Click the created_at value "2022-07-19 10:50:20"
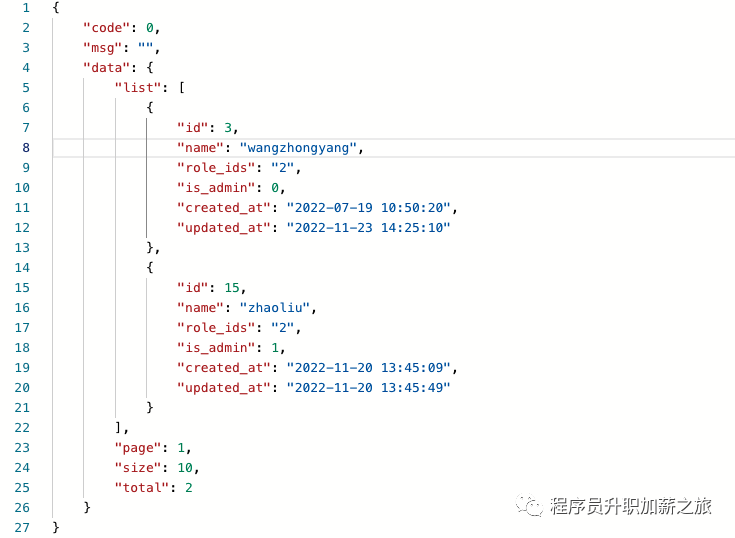The height and width of the screenshot is (538, 735). coord(371,207)
